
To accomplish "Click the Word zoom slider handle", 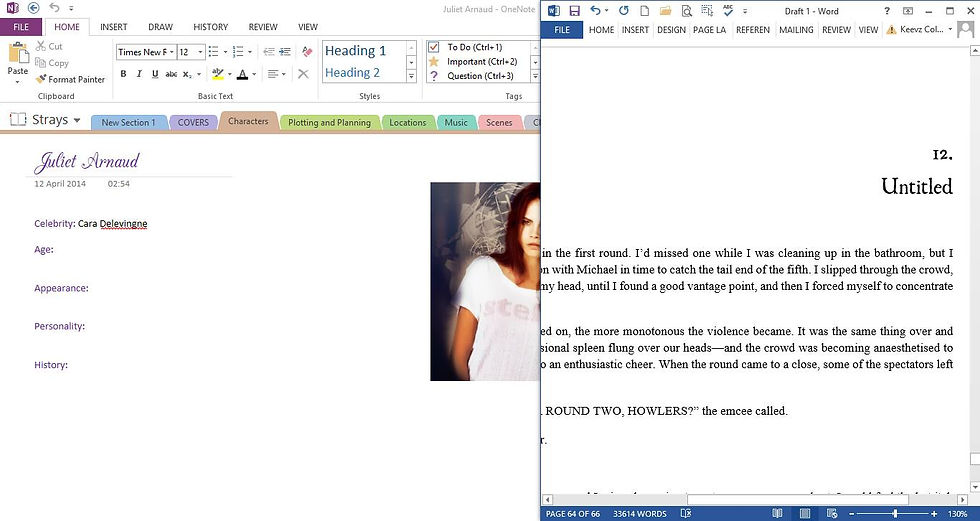I will tap(895, 514).
